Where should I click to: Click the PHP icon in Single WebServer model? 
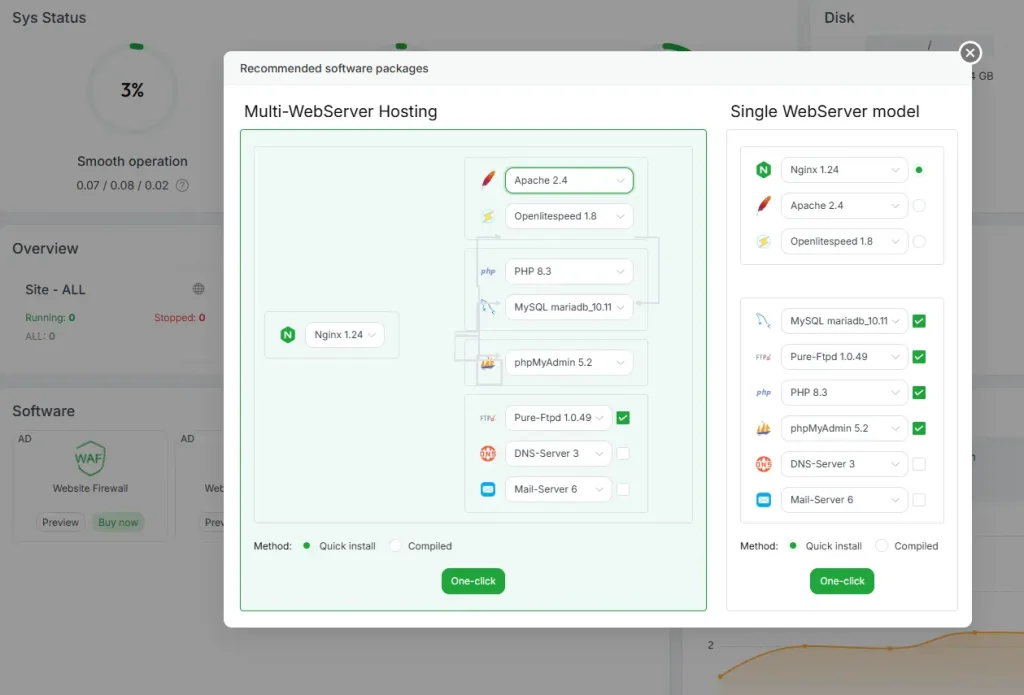[x=763, y=393]
